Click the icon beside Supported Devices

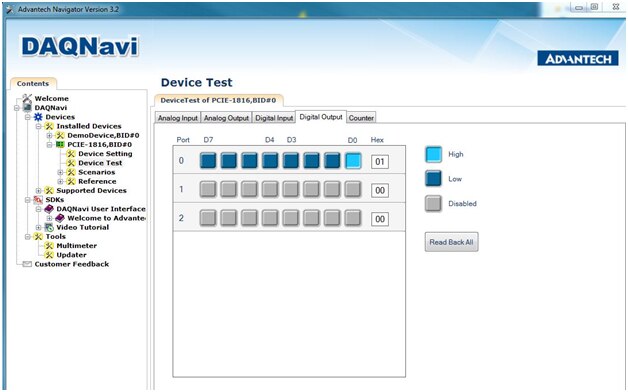[49, 191]
